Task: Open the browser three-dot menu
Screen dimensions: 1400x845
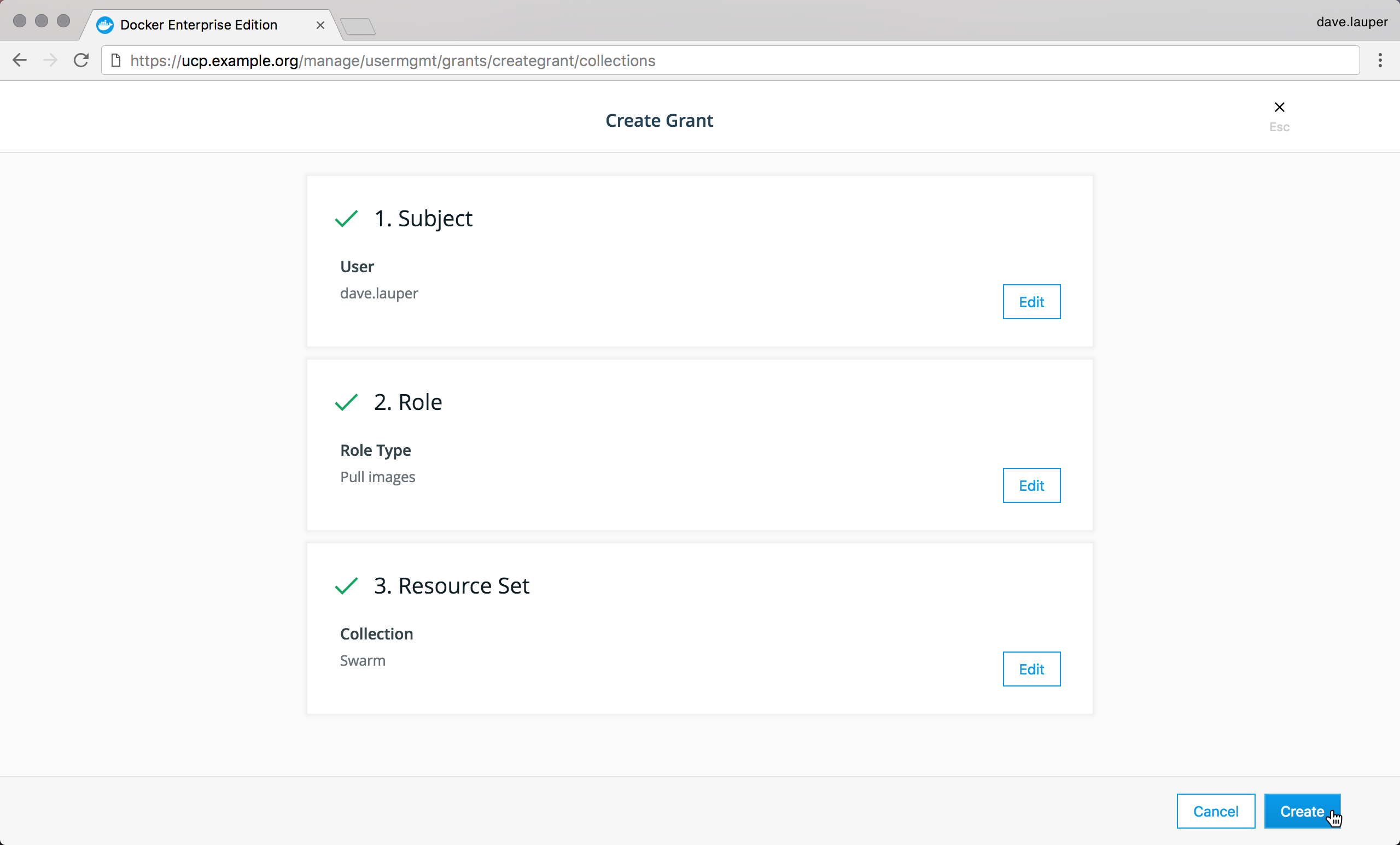Action: coord(1380,60)
